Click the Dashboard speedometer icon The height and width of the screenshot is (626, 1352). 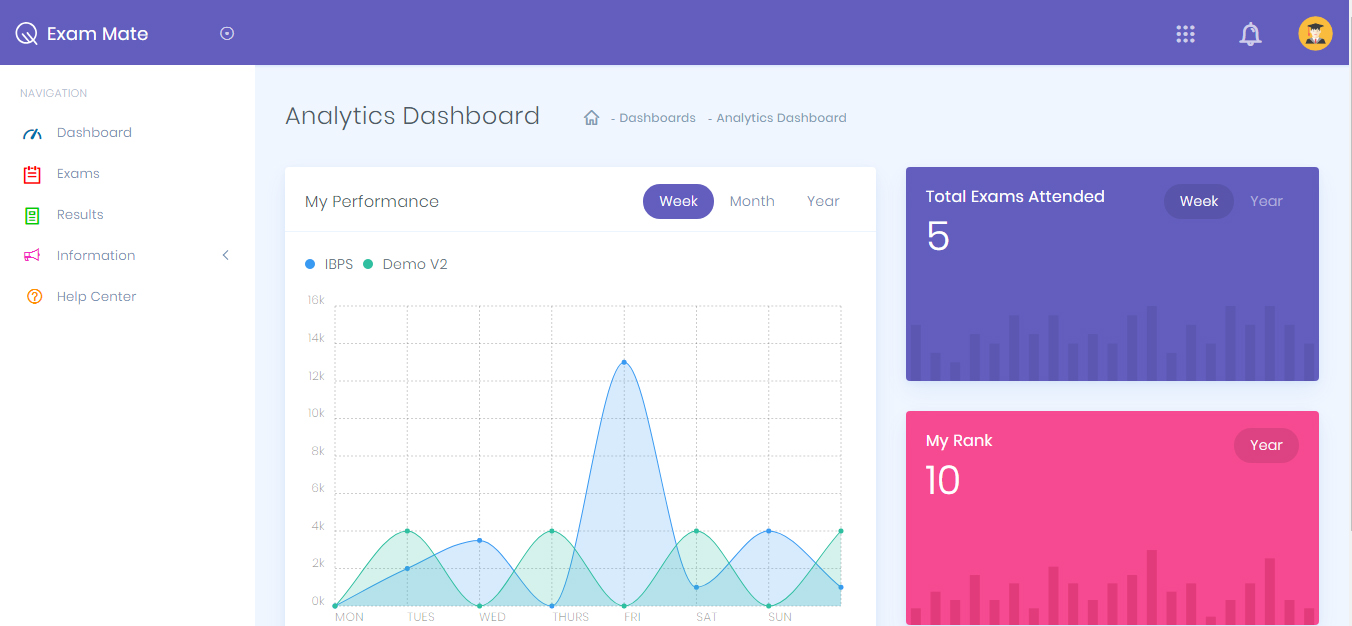click(x=32, y=133)
